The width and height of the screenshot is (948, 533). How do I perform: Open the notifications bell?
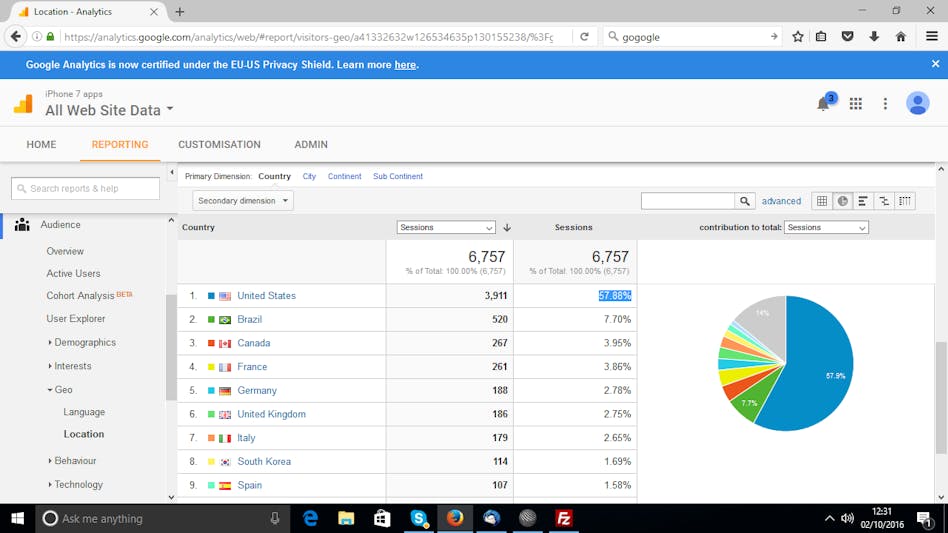click(x=824, y=104)
